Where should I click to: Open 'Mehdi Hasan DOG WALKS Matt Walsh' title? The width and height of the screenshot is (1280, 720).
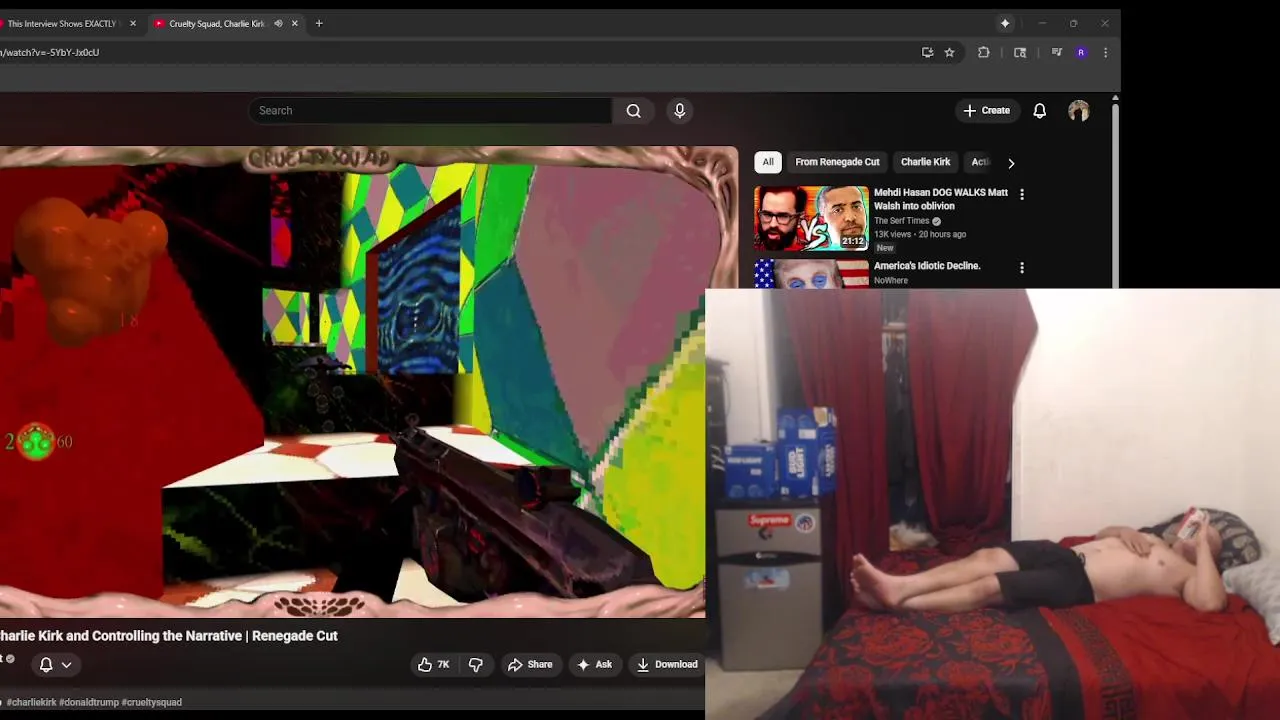coord(941,199)
